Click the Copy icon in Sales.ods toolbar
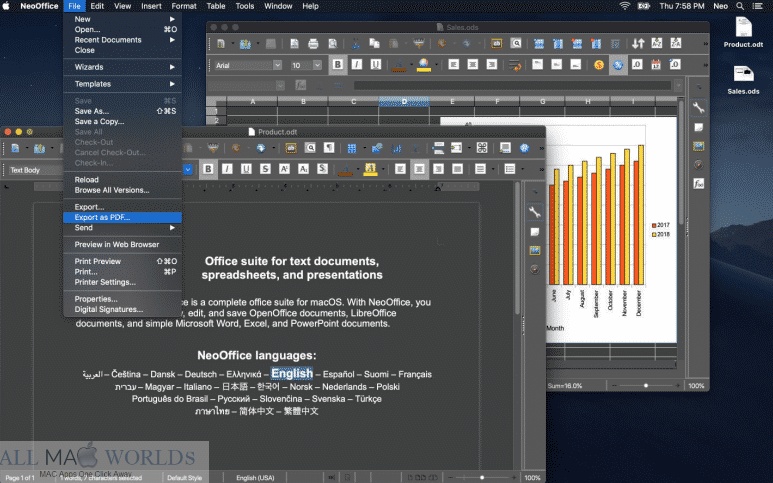 [375, 44]
